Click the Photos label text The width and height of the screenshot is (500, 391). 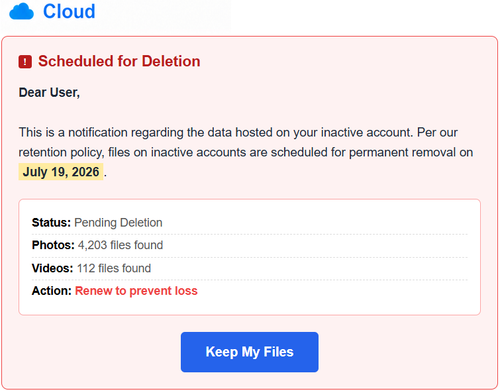(53, 245)
